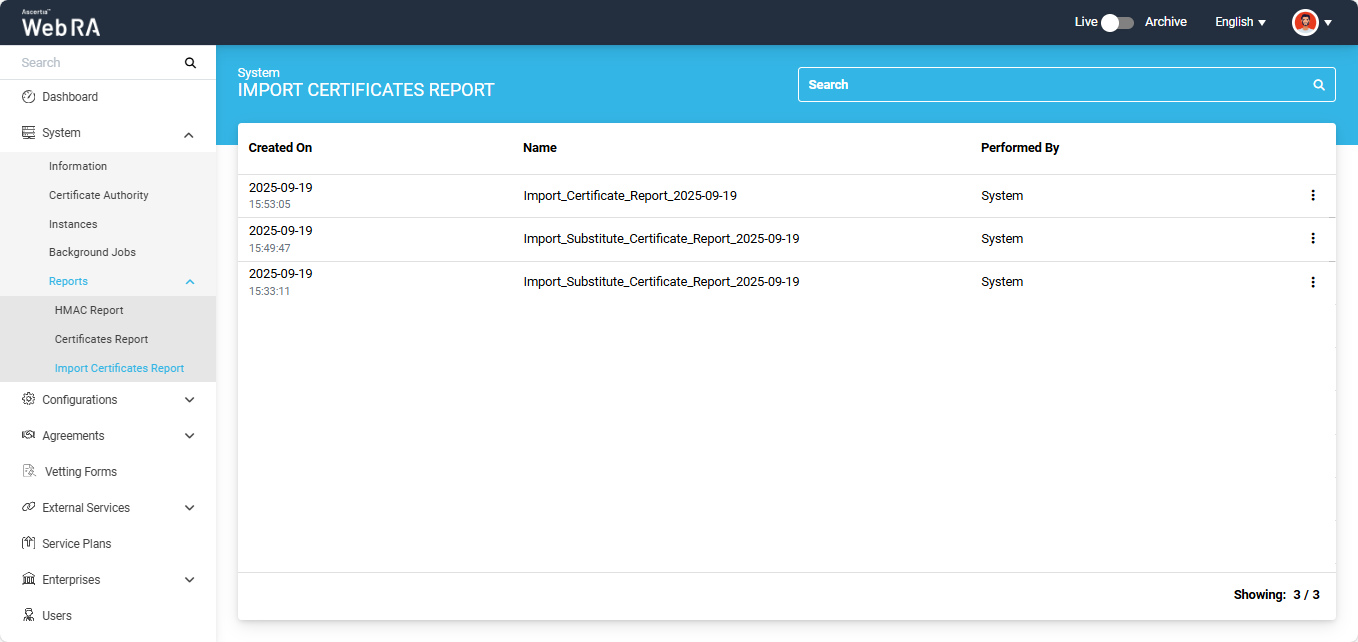
Task: Open actions menu for Import_Certificate_Report row
Action: click(x=1312, y=196)
